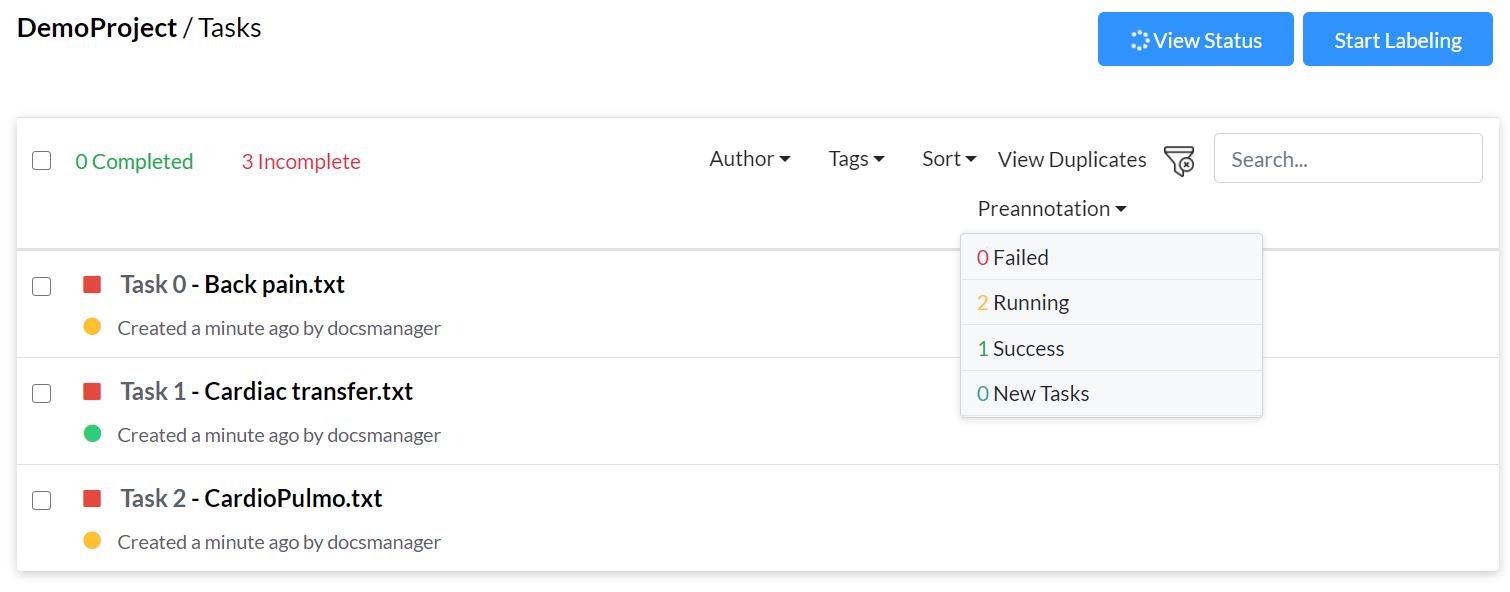Viewport: 1510px width, 592px height.
Task: Select Success filter option
Action: click(x=1111, y=349)
